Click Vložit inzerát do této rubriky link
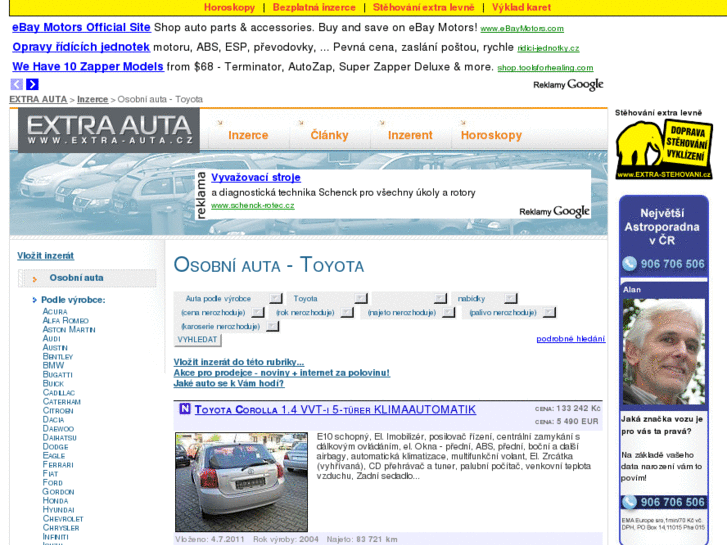The image size is (727, 545). 239,362
